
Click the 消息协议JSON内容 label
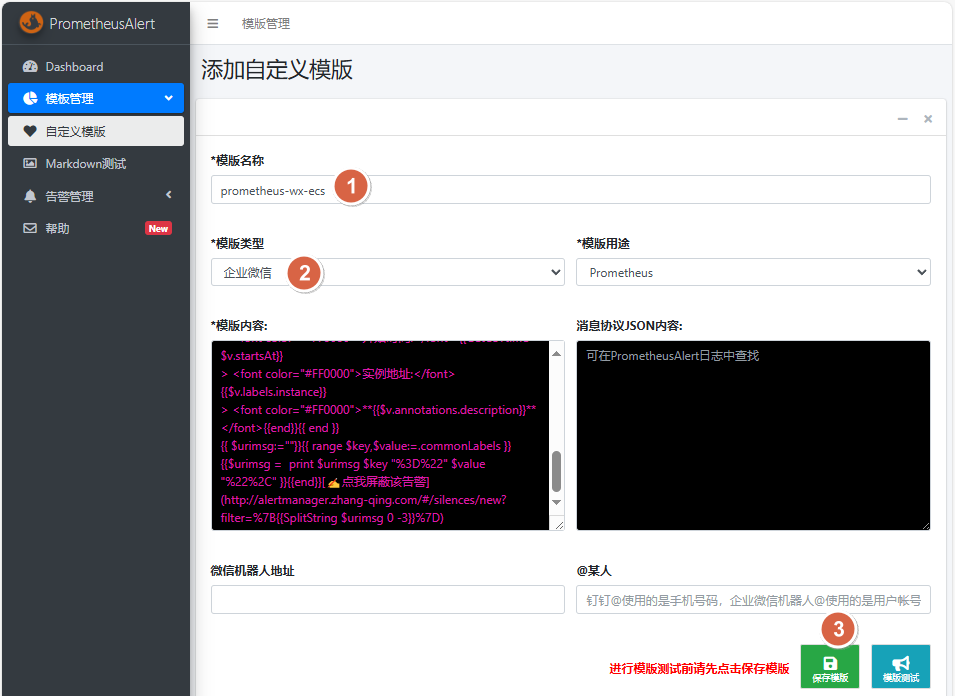629,326
